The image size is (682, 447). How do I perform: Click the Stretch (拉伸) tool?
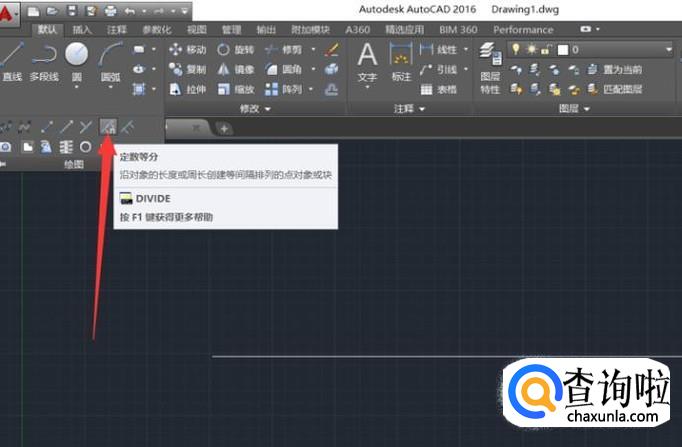point(187,89)
